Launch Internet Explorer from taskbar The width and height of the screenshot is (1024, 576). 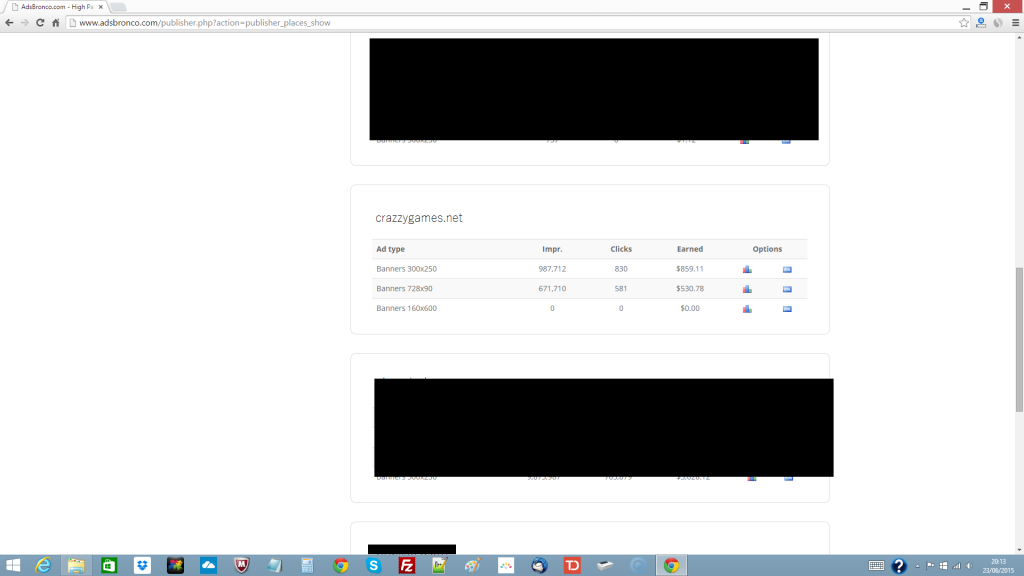(43, 566)
